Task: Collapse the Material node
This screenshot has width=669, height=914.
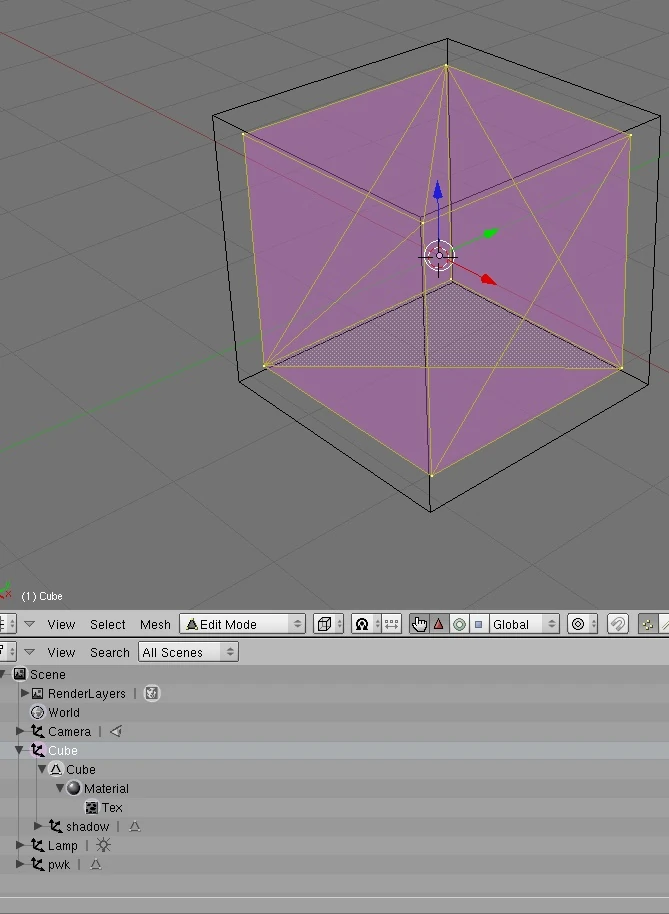Action: (x=59, y=788)
